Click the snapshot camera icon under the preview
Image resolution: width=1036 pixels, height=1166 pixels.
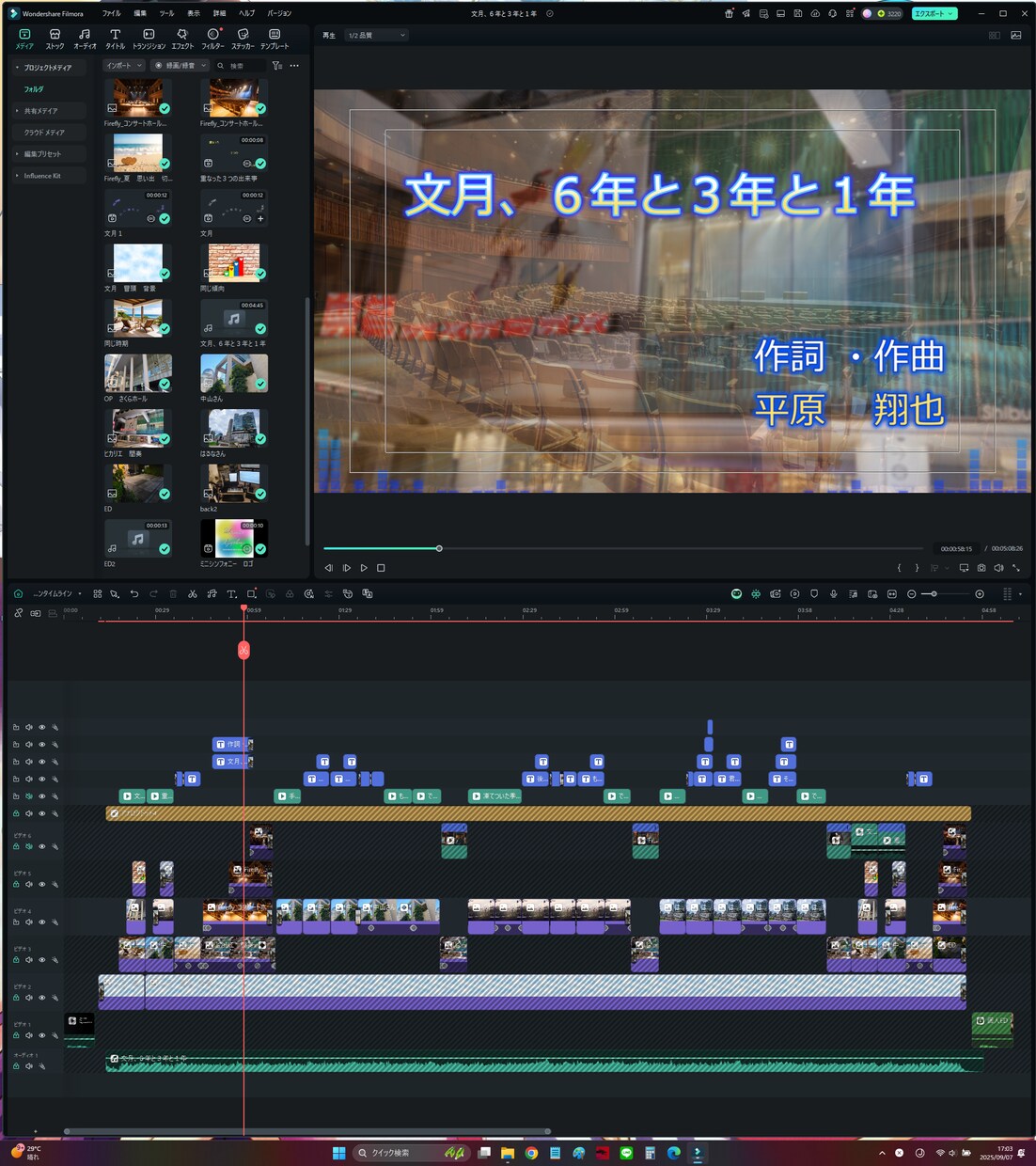pyautogui.click(x=981, y=567)
